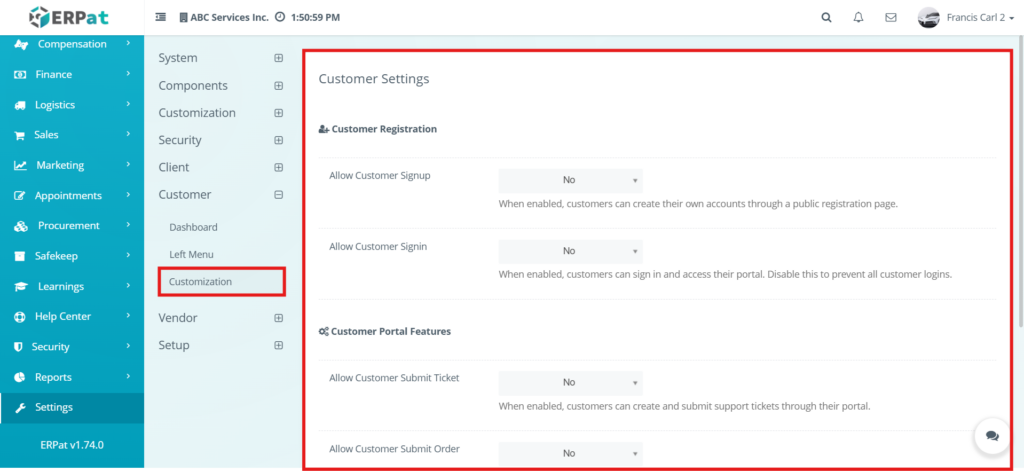Toggle the sidebar hamburger menu icon
The height and width of the screenshot is (471, 1024).
161,17
